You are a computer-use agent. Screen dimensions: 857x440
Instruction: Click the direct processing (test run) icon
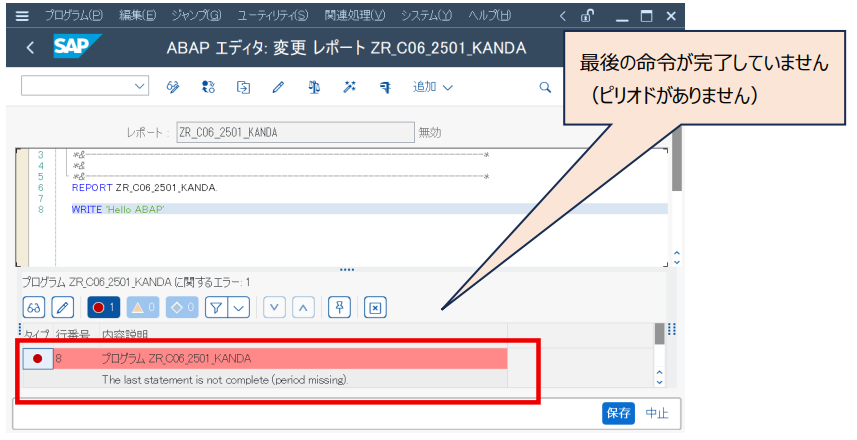pos(385,87)
